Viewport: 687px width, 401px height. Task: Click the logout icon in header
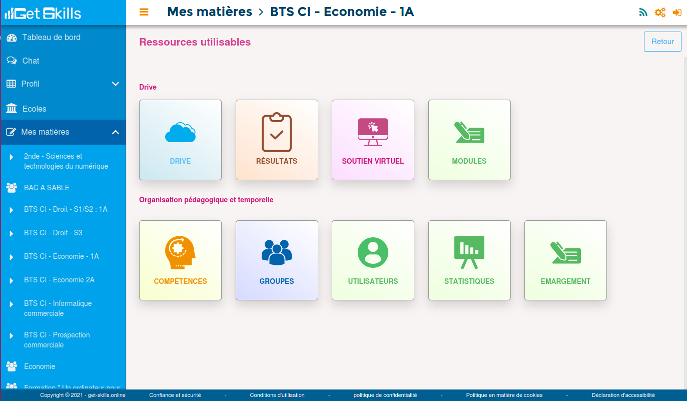(677, 12)
